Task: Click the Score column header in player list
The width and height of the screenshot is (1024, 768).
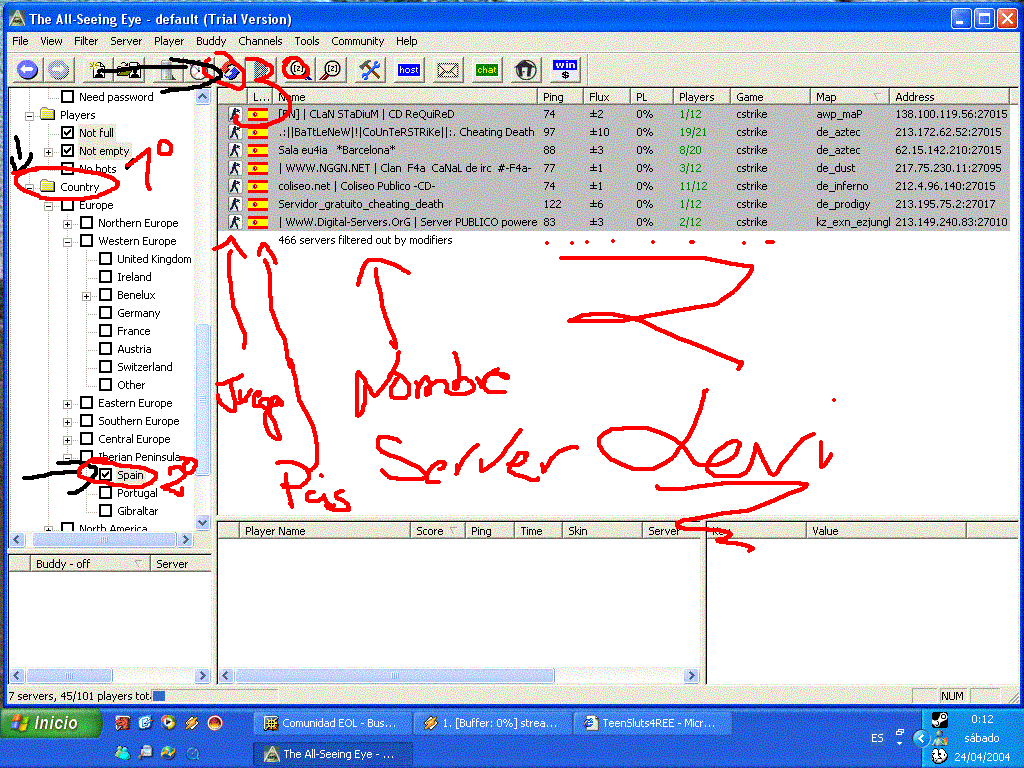Action: 437,531
